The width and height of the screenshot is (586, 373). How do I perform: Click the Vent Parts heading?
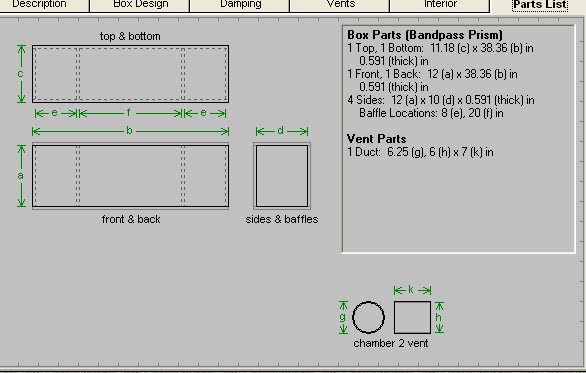pos(376,139)
